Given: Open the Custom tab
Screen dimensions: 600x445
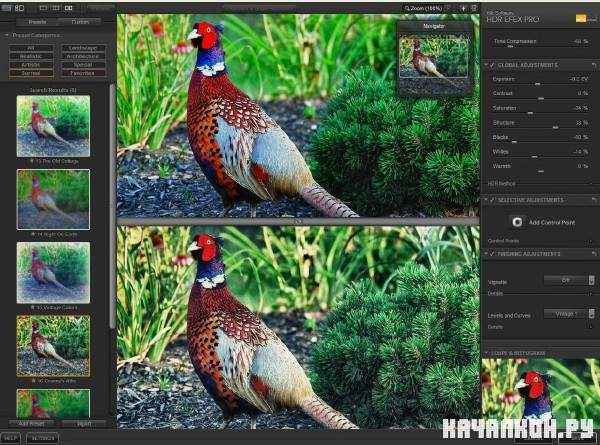Looking at the screenshot, I should [x=80, y=22].
